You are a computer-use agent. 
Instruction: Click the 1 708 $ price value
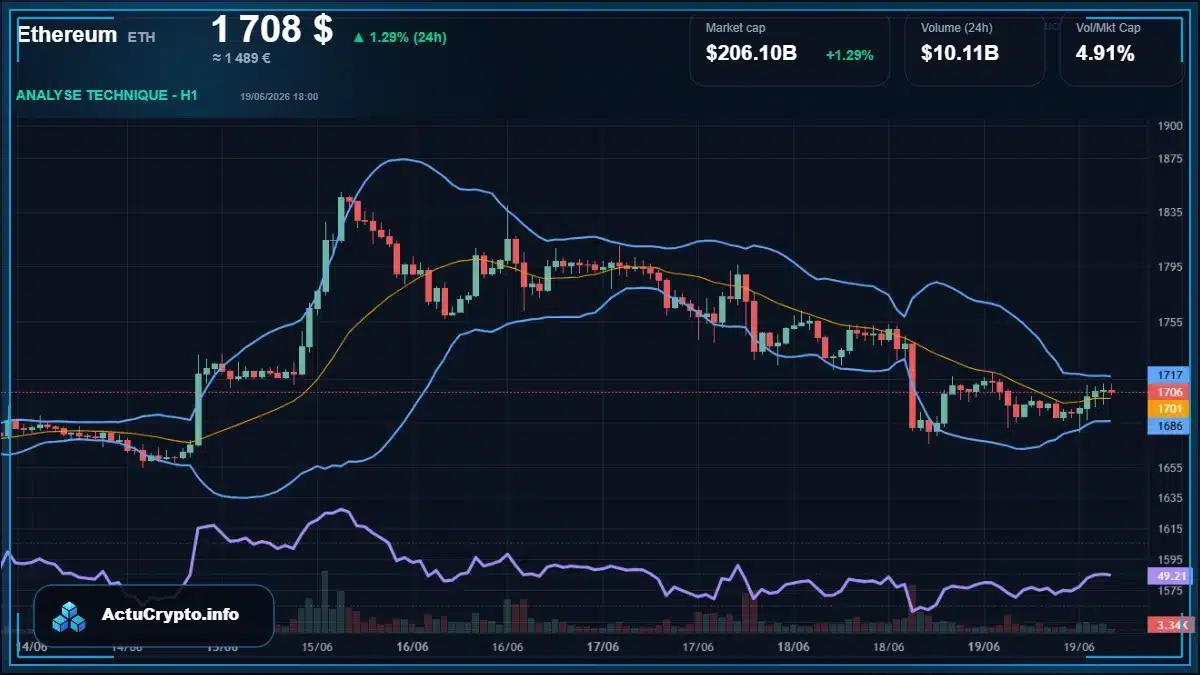coord(272,29)
